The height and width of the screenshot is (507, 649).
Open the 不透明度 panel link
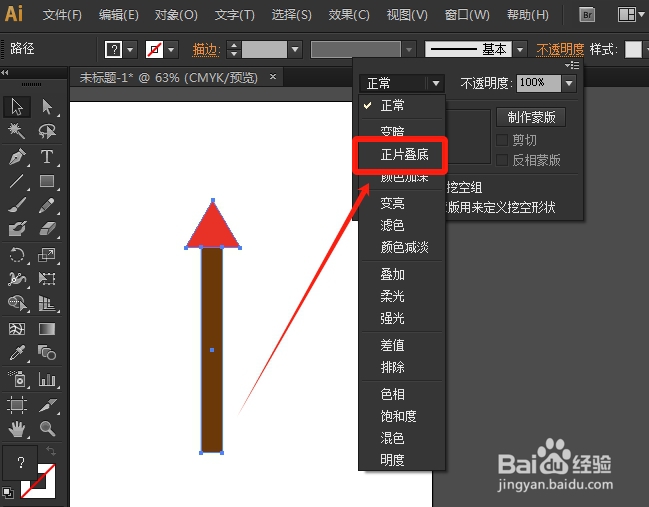[560, 50]
